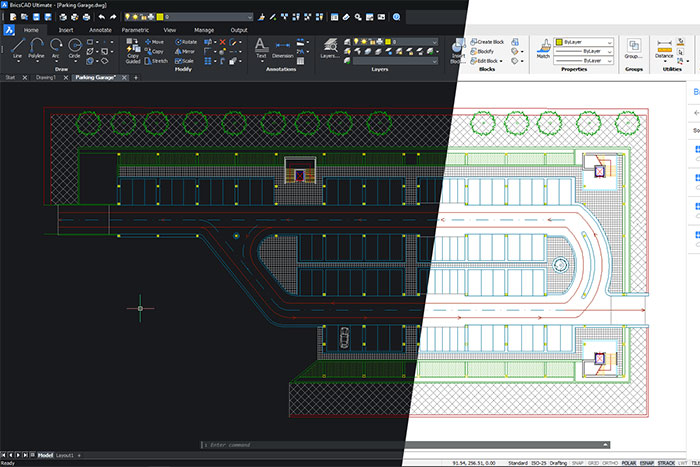Toggle LWT in the status bar
Screen dimensions: 700x467
click(x=683, y=463)
